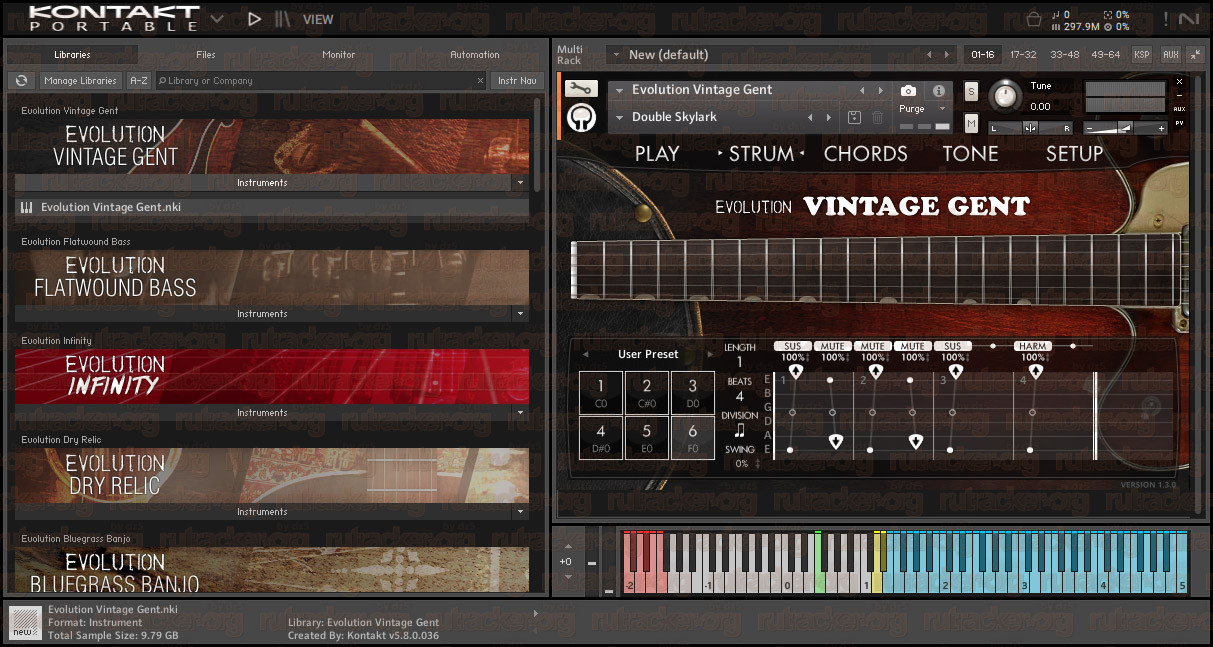Click the first up-stroke pick marker in beat 1

click(x=796, y=371)
